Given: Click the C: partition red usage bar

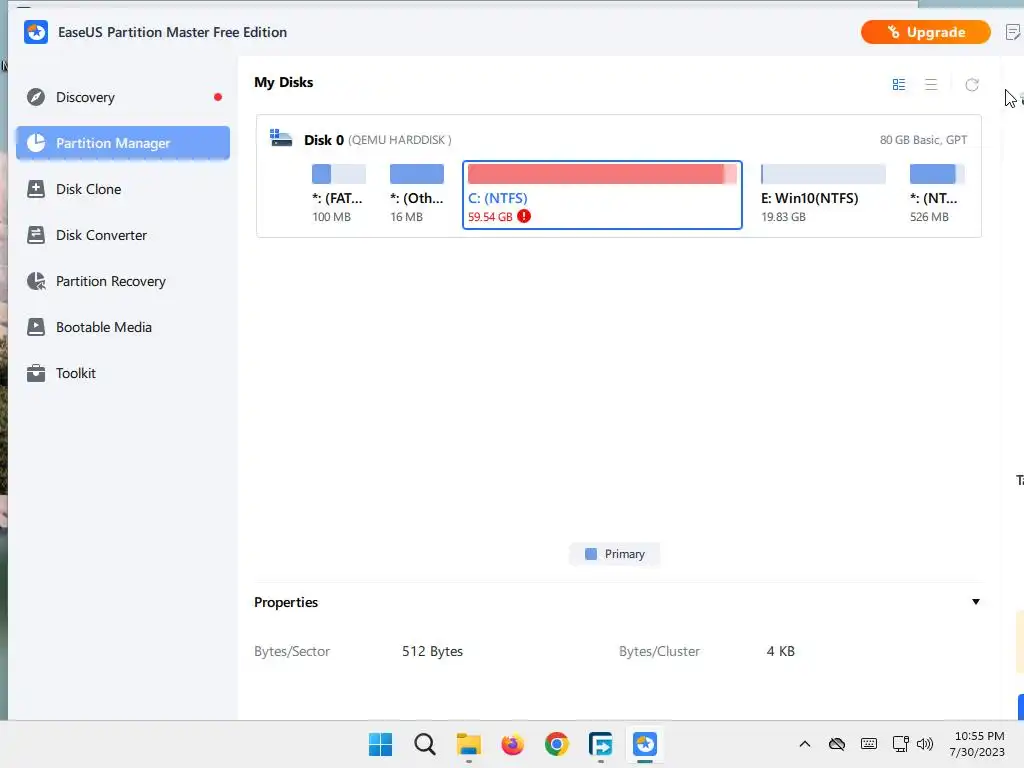Looking at the screenshot, I should tap(602, 174).
